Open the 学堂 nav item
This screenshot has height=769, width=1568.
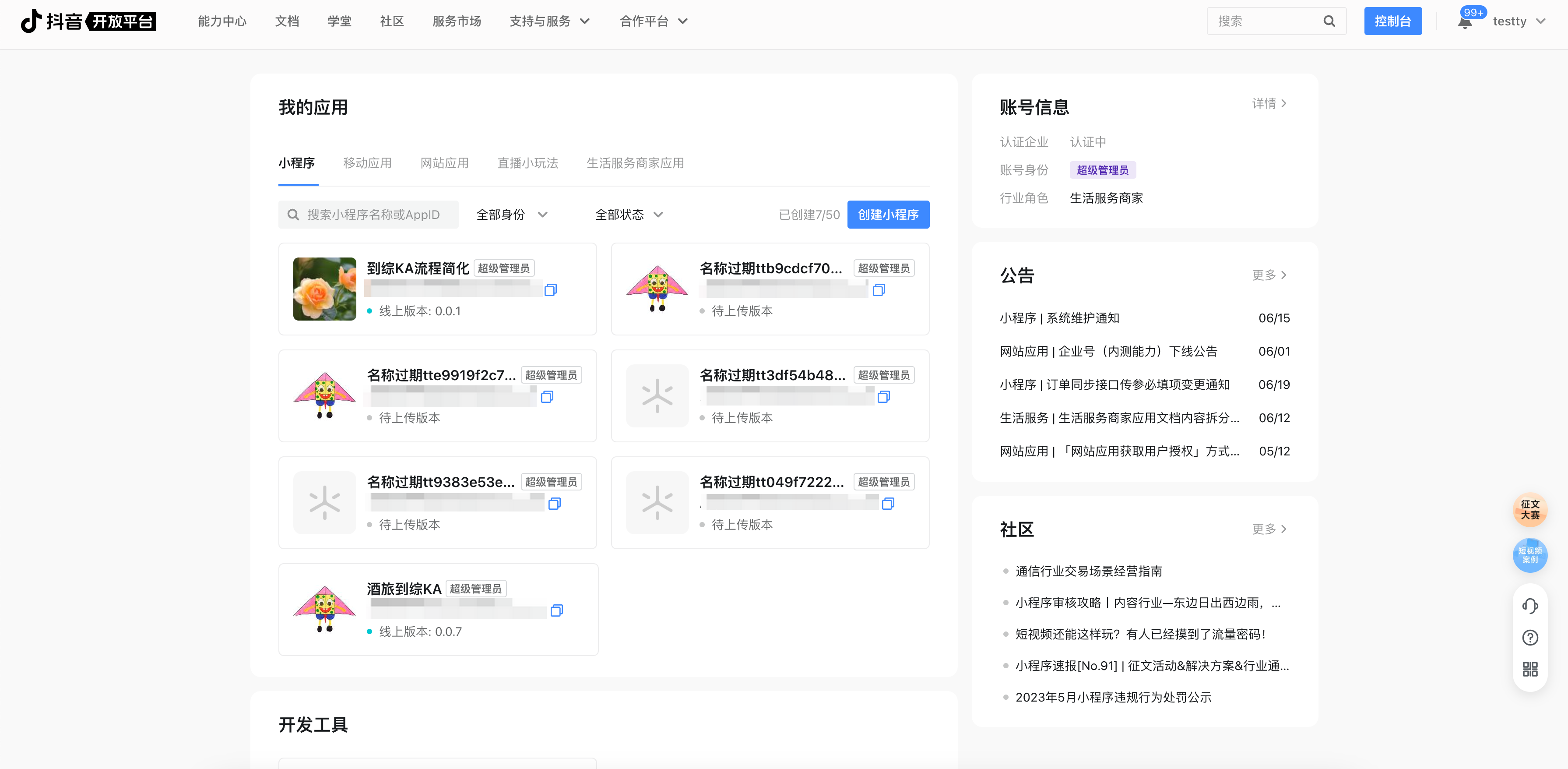pos(339,21)
